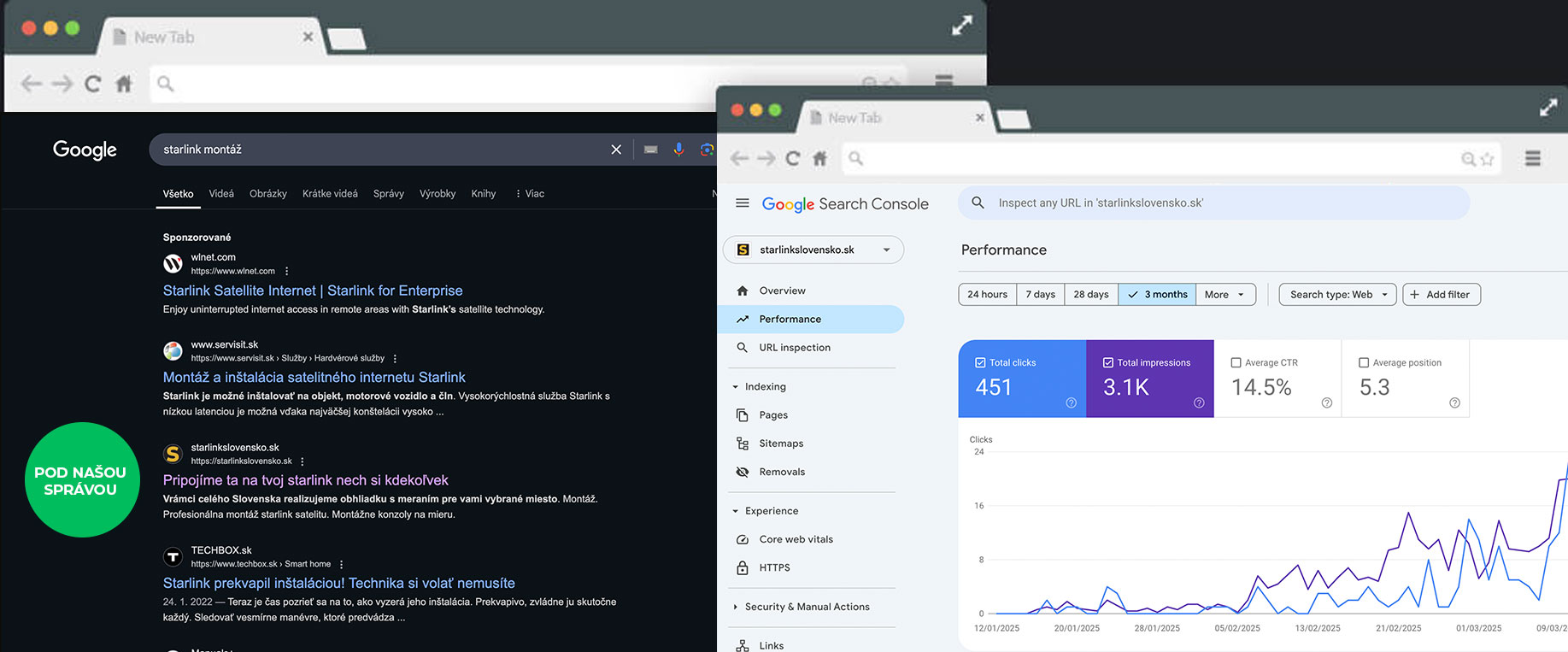Image resolution: width=1568 pixels, height=652 pixels.
Task: Reload page in left browser window
Action: pos(92,84)
